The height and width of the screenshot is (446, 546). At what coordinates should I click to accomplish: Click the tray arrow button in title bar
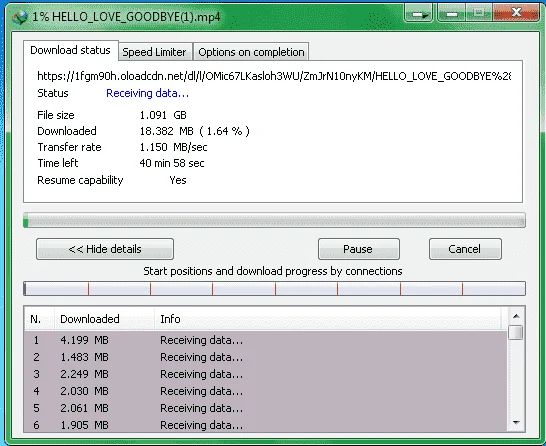[419, 14]
